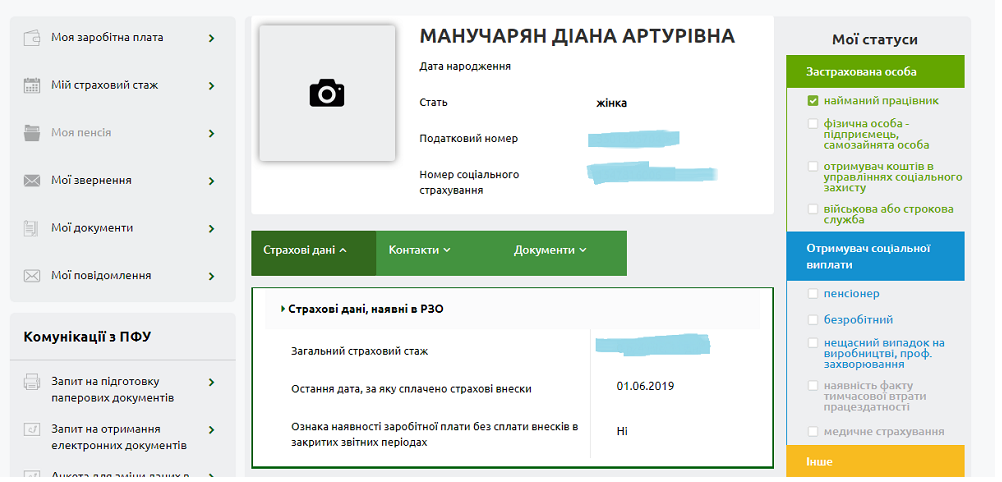Click the profile photo placeholder
Image resolution: width=1002 pixels, height=482 pixels.
tap(327, 93)
